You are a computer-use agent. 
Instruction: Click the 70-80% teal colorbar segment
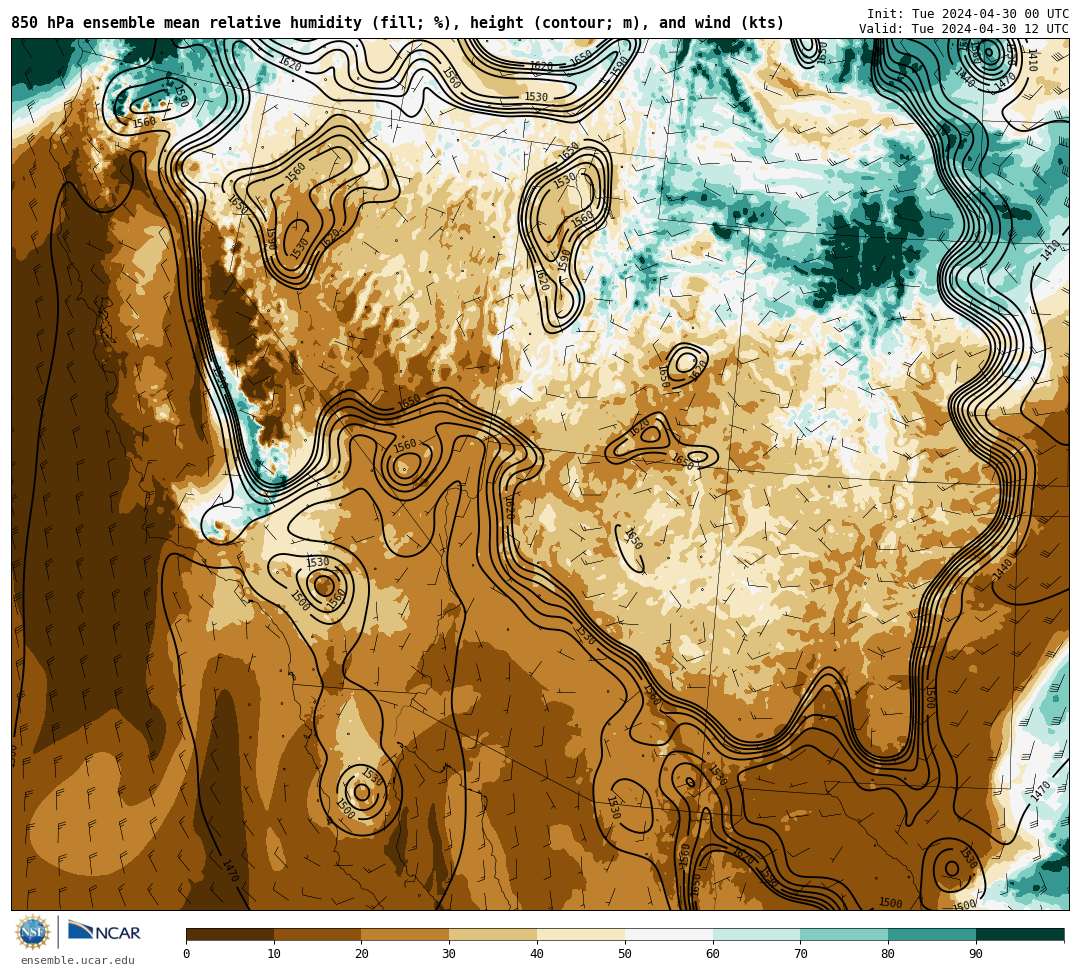[x=844, y=934]
